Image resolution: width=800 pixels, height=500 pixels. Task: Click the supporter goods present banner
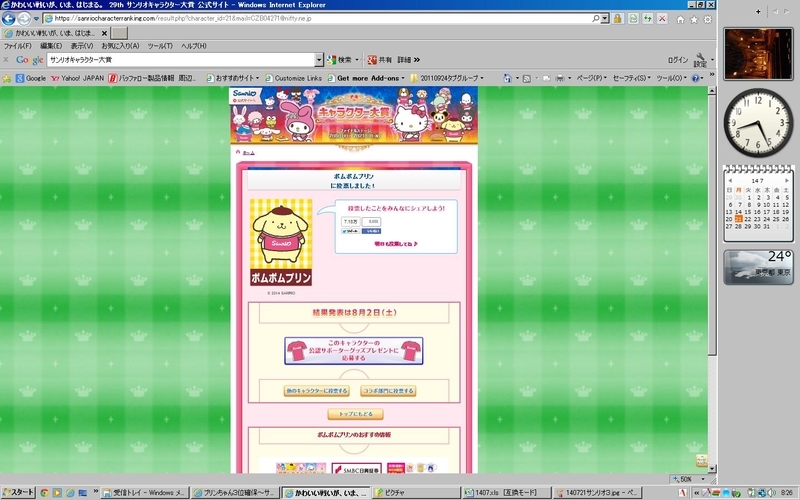pyautogui.click(x=354, y=351)
